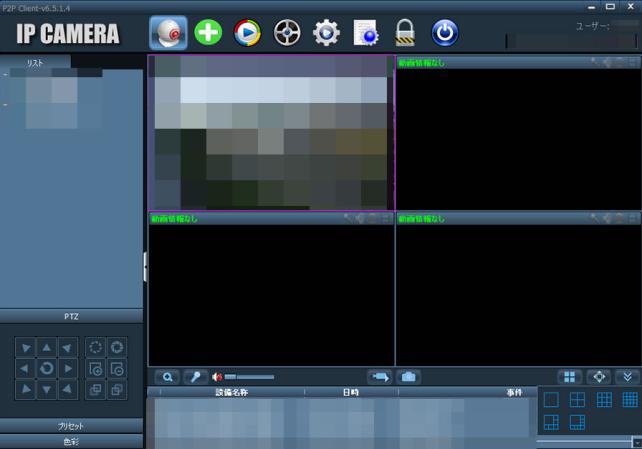This screenshot has width=642, height=449.
Task: Click the dashed ring iris close icon
Action: 95,347
